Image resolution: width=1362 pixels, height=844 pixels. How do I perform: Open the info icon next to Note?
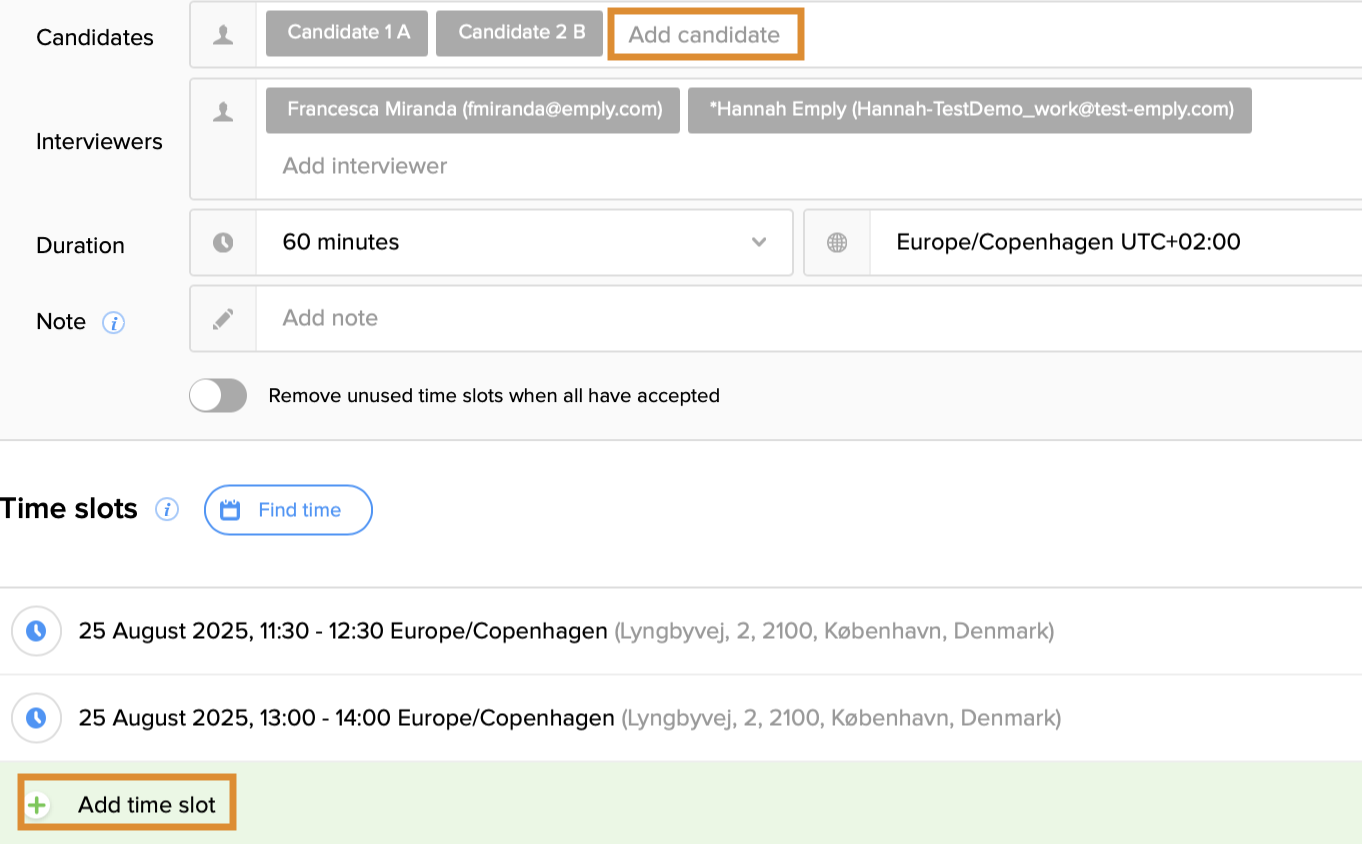click(x=114, y=323)
